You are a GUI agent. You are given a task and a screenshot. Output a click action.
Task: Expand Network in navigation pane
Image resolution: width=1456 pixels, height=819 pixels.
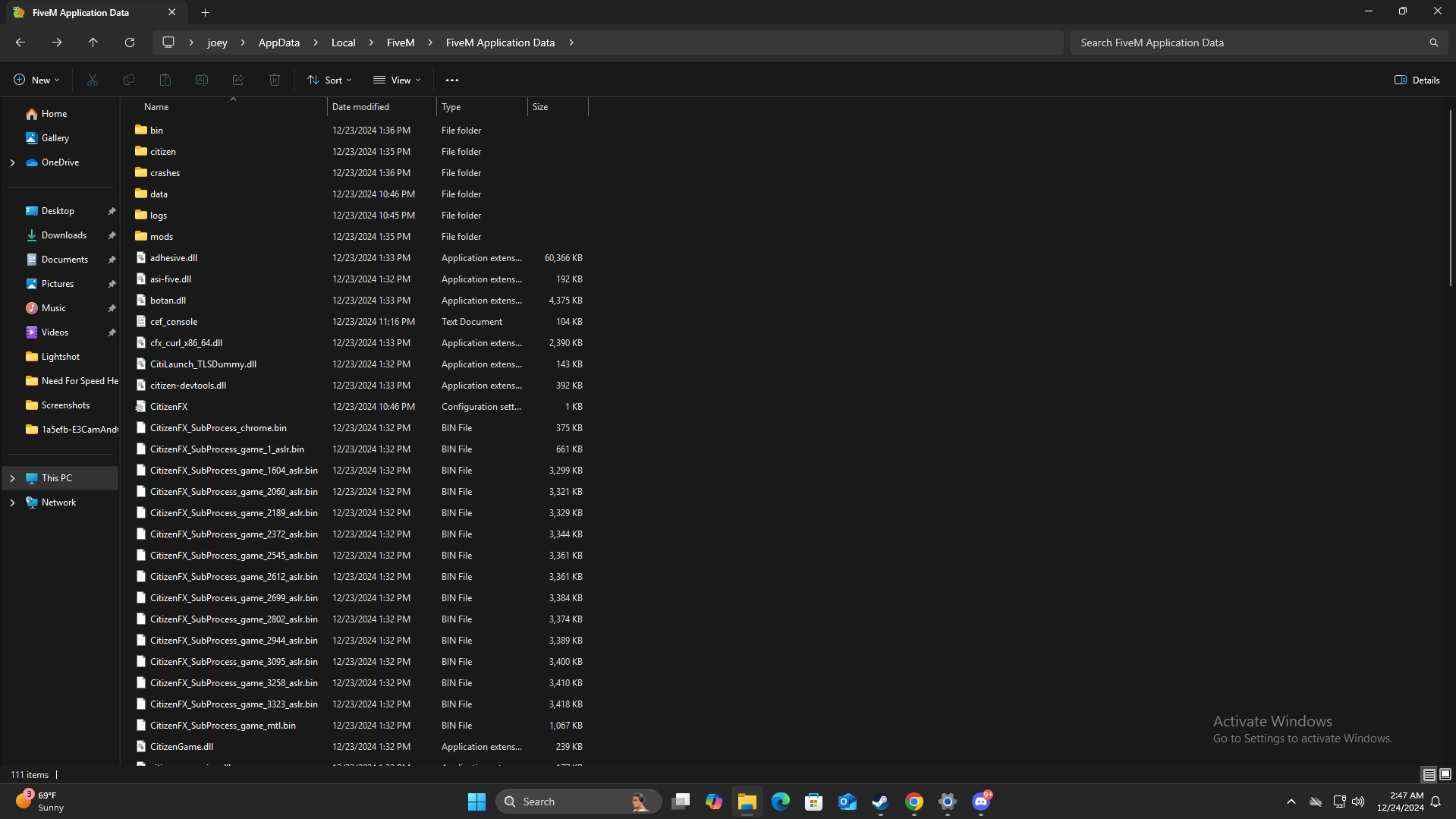click(x=12, y=502)
